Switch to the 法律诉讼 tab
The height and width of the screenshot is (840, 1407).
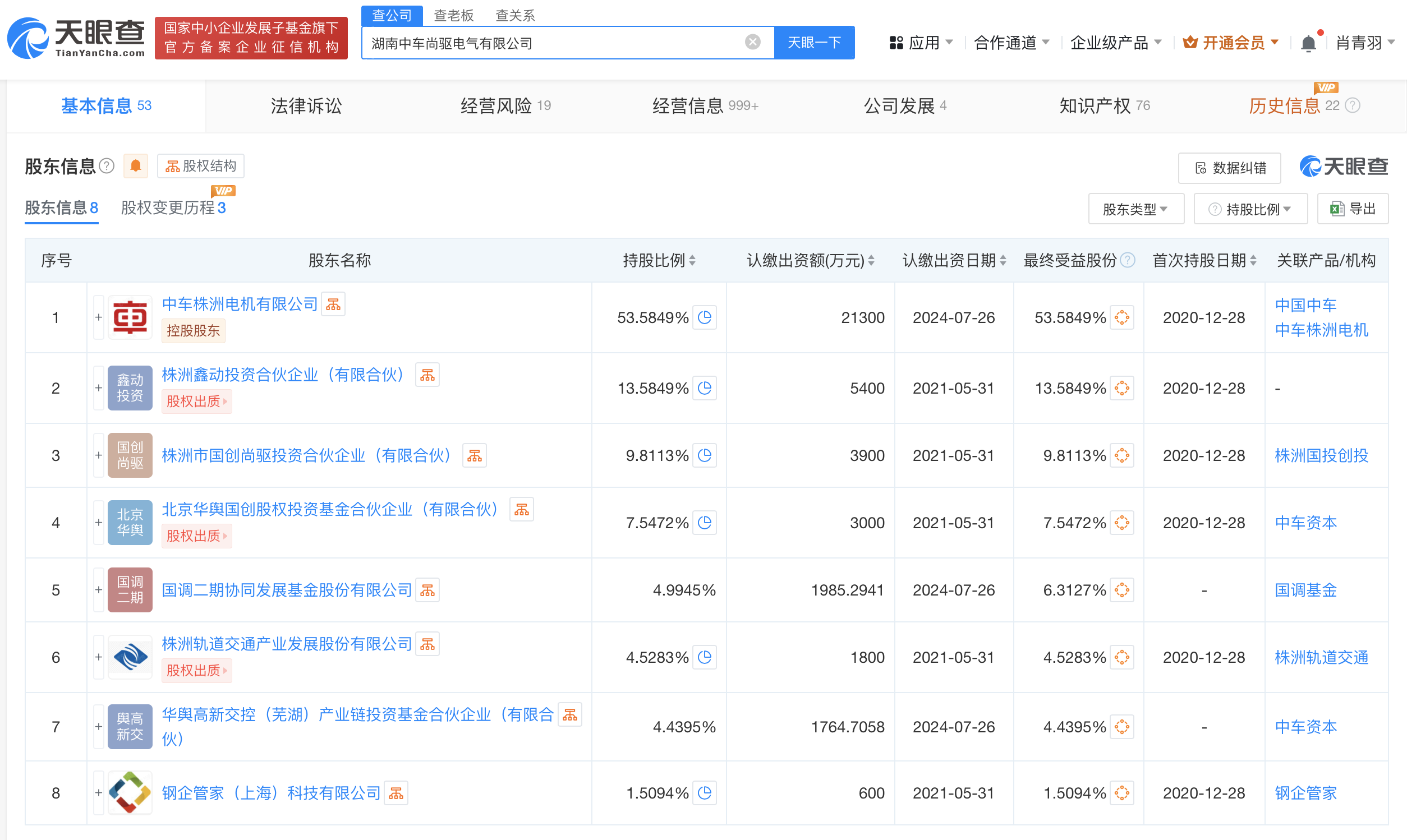(x=306, y=106)
